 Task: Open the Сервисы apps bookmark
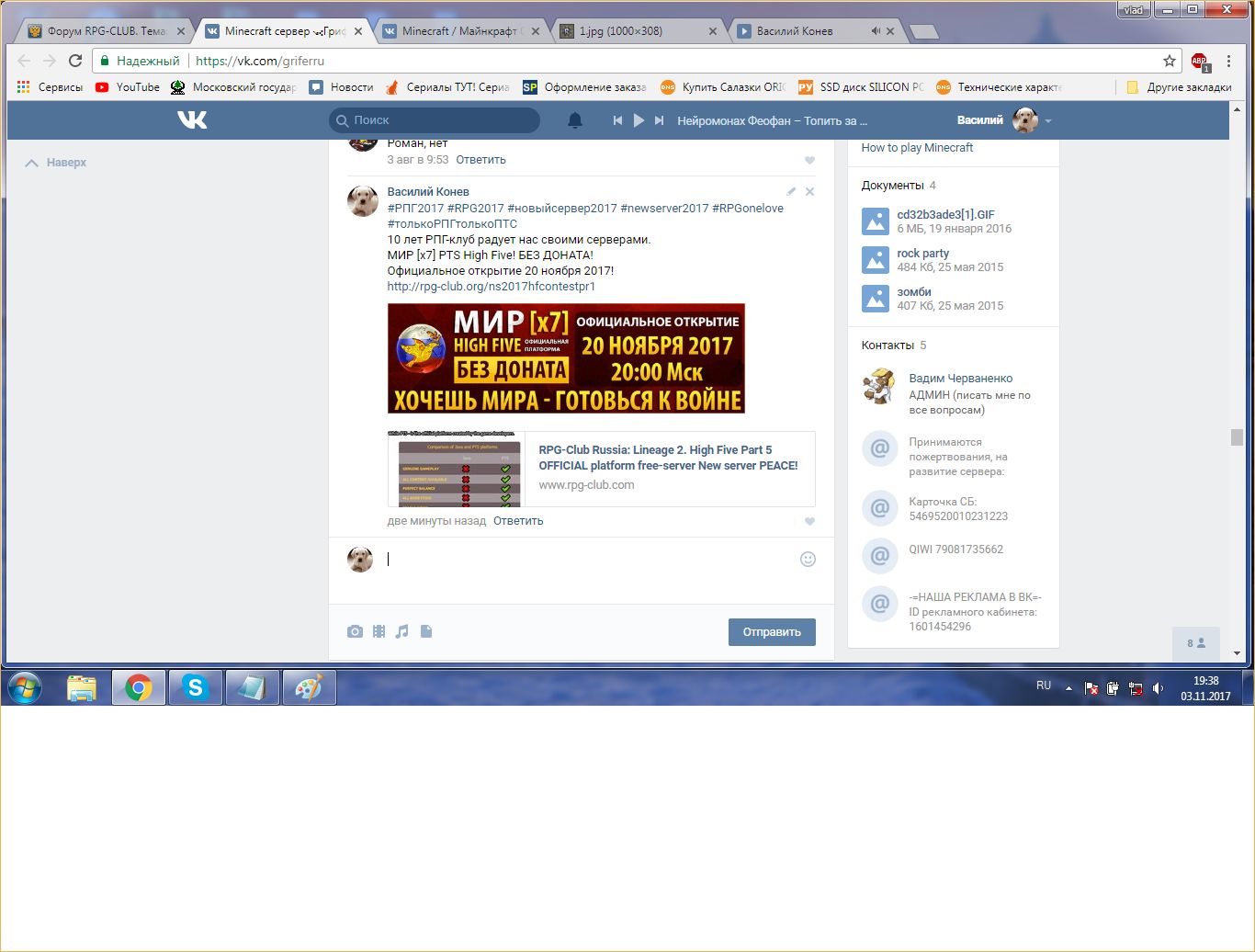click(x=50, y=87)
